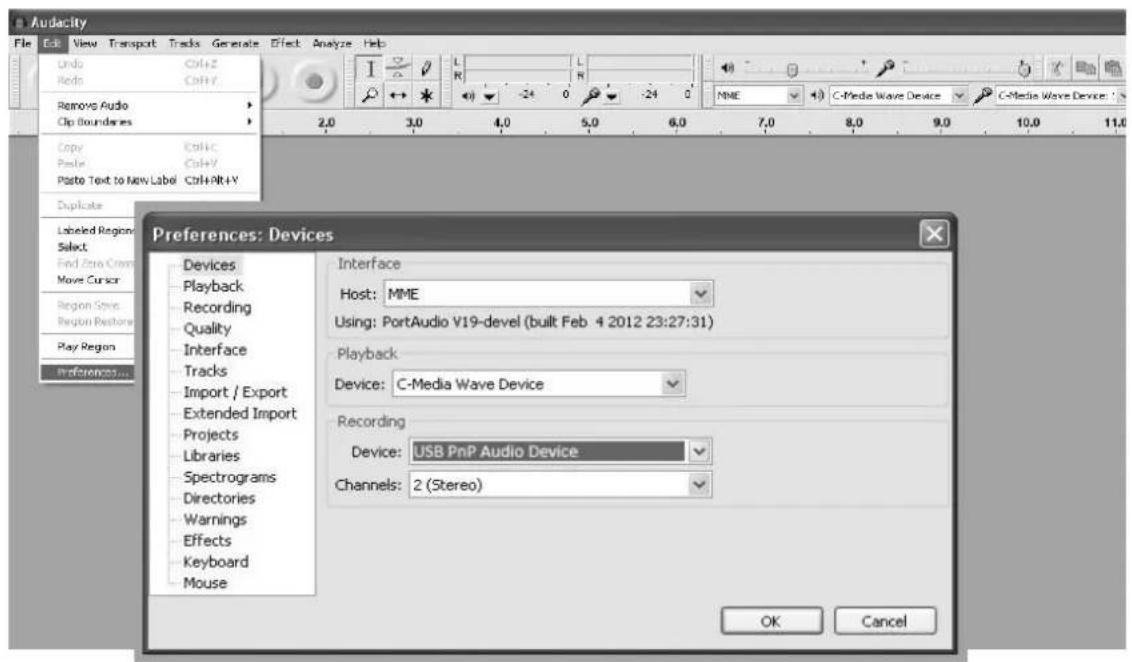This screenshot has width=1132, height=662.
Task: Open the Tracks menu
Action: click(184, 43)
